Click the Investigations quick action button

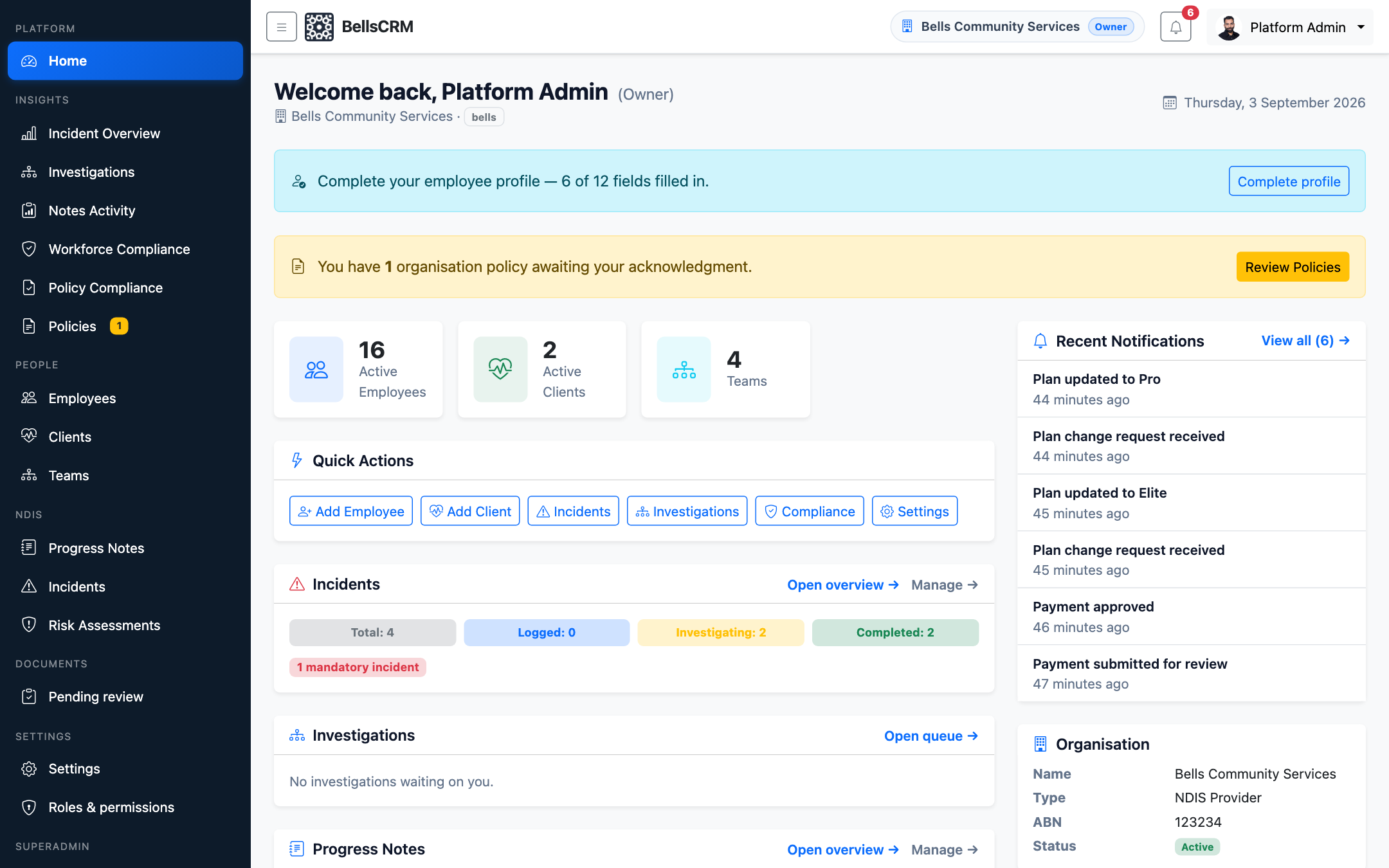(x=687, y=511)
